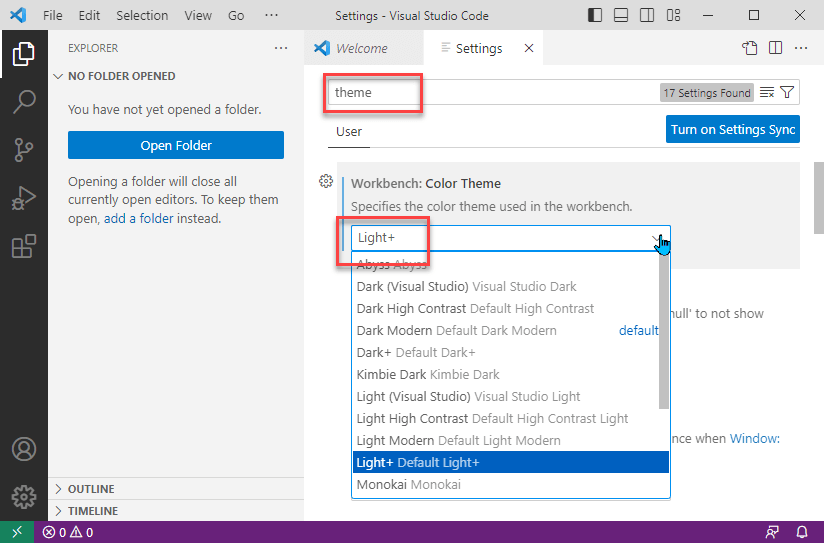Expand the OUTLINE section
Image resolution: width=824 pixels, height=543 pixels.
tap(90, 489)
